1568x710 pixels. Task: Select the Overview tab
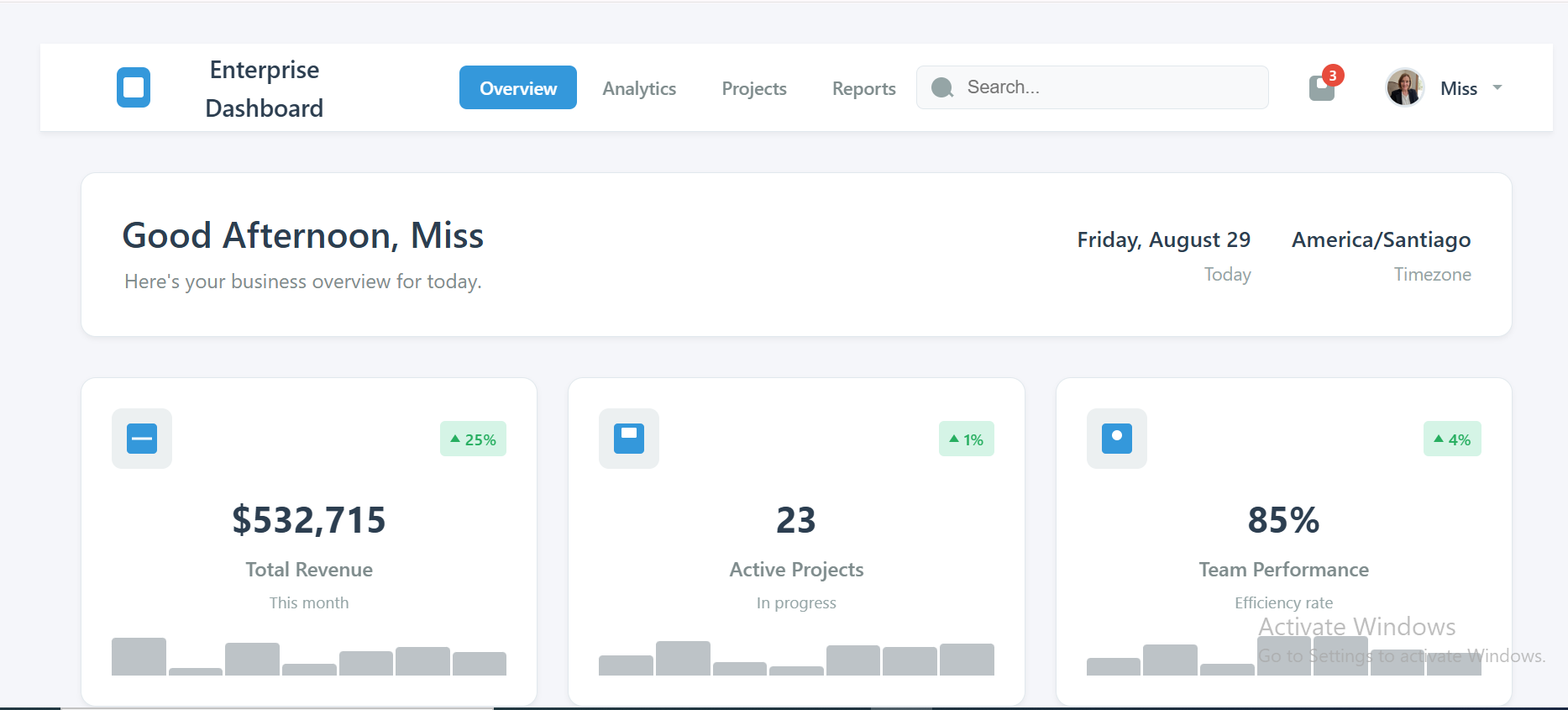tap(517, 88)
